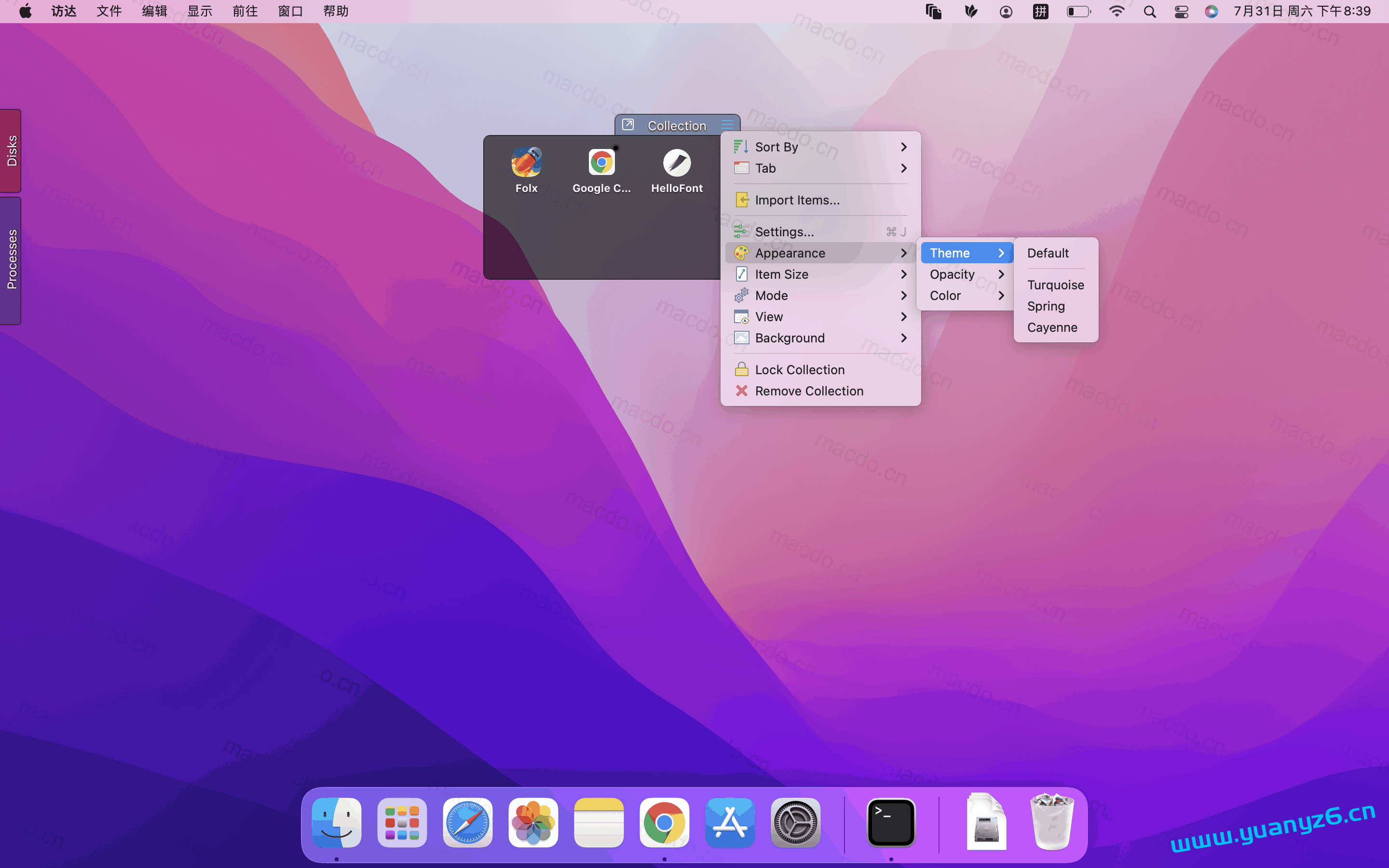Open Terminal from the Dock
1389x868 pixels.
(x=890, y=822)
